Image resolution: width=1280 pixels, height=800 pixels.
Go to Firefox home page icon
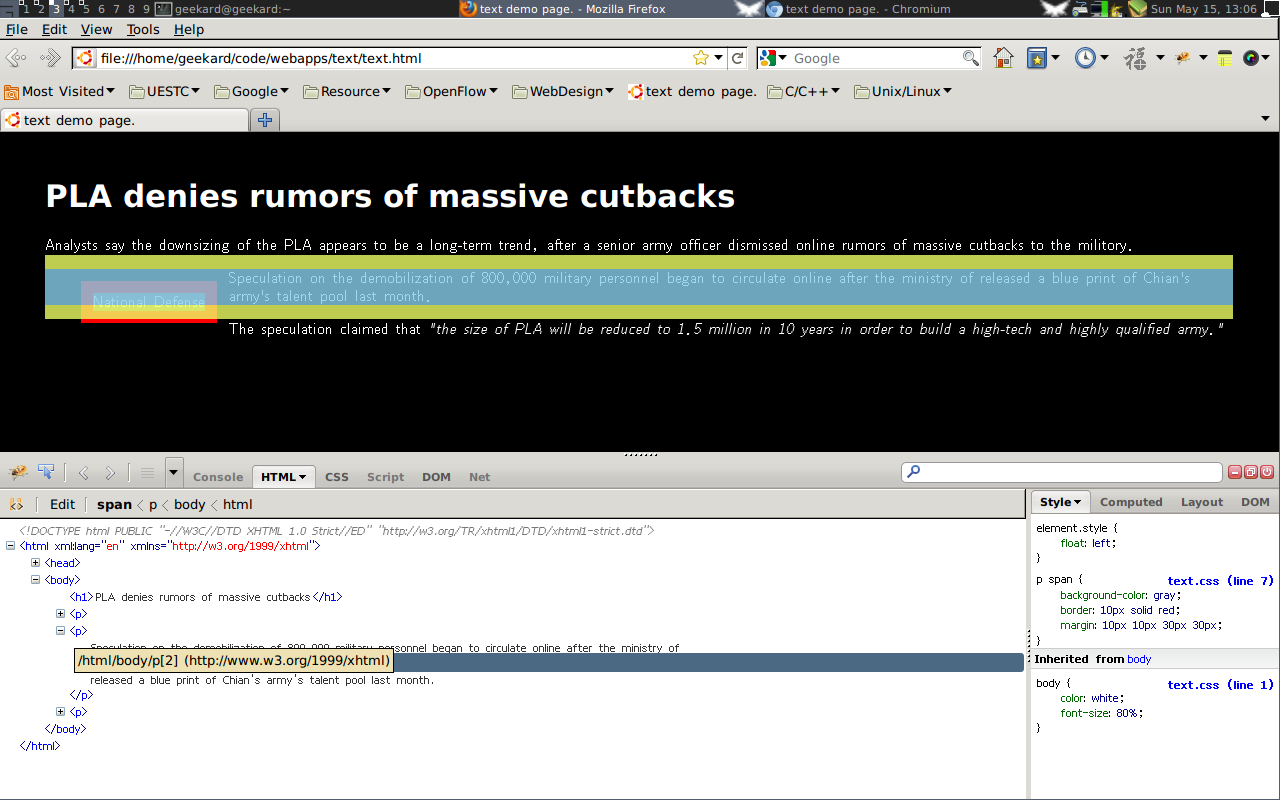point(1003,58)
